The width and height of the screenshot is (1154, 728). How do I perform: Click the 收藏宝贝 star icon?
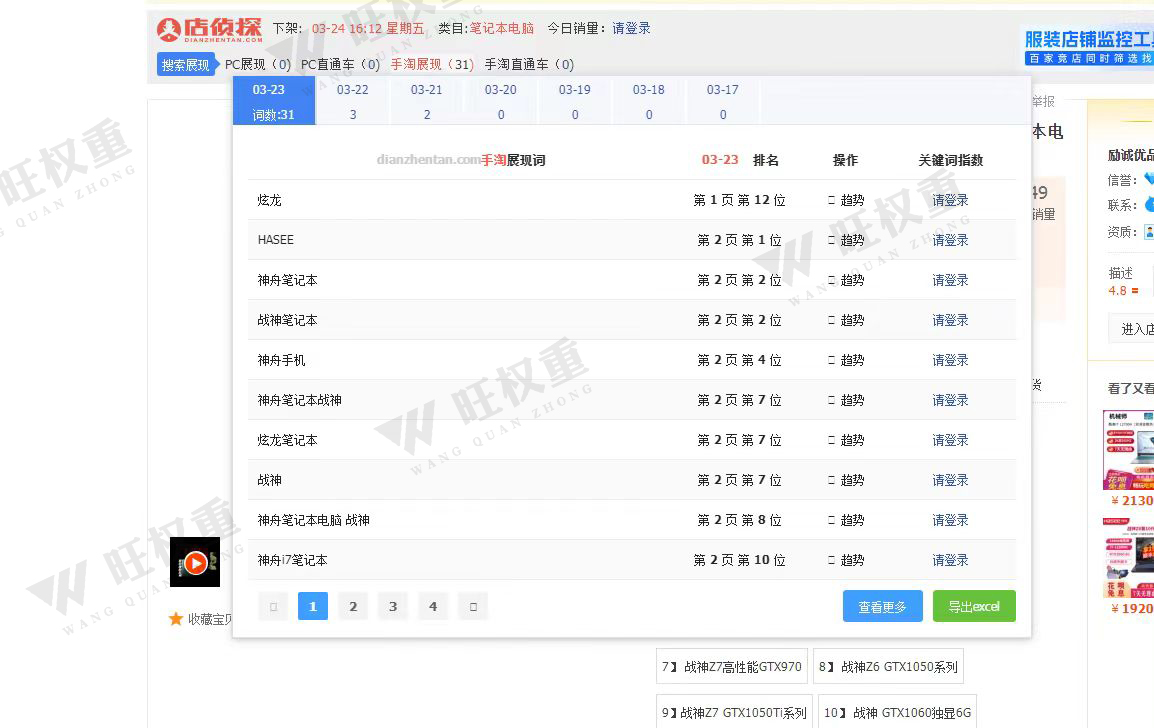[175, 619]
